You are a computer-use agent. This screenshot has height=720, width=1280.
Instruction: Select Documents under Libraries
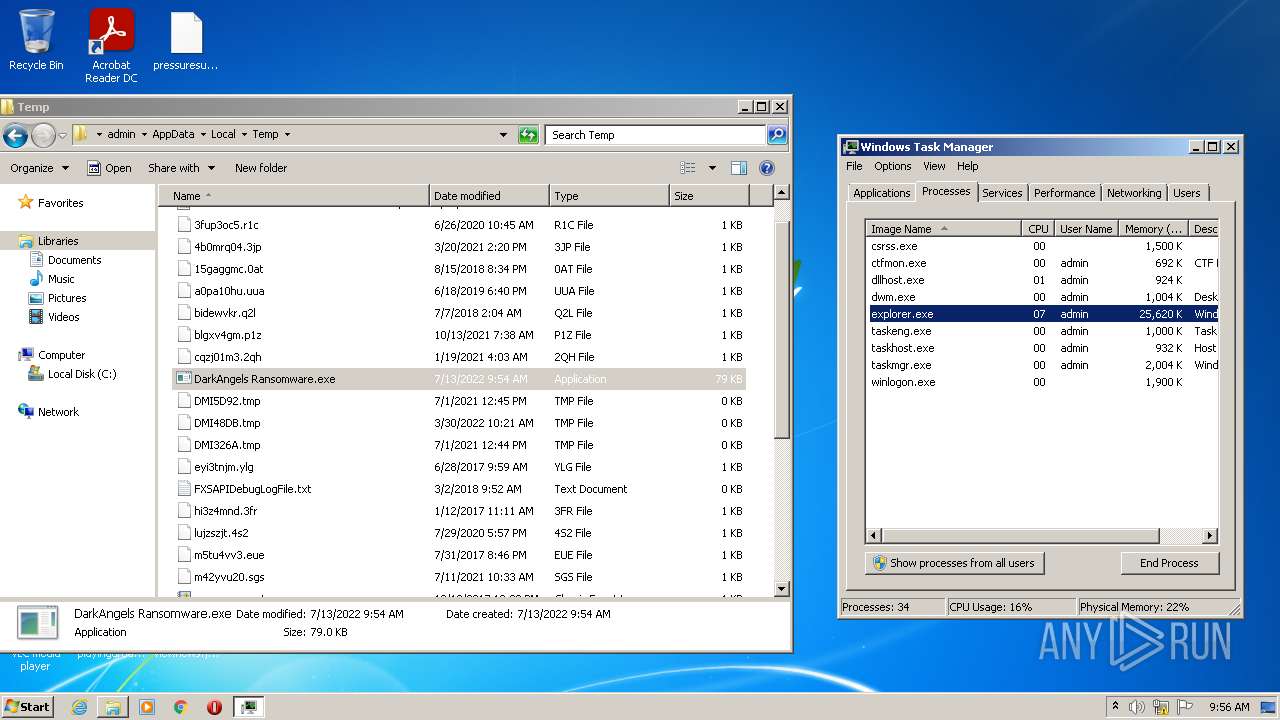coord(74,260)
